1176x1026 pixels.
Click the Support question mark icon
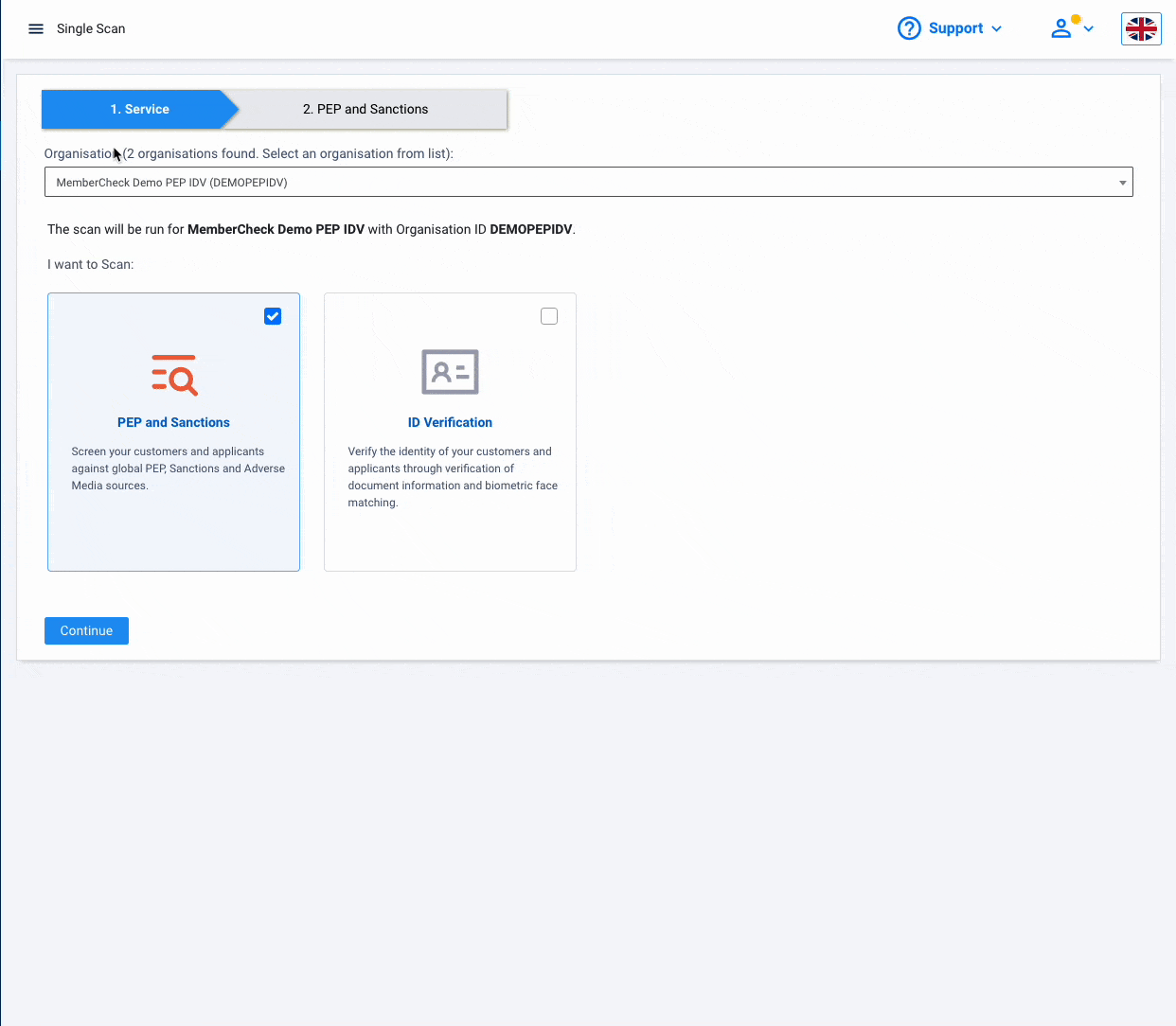coord(909,28)
